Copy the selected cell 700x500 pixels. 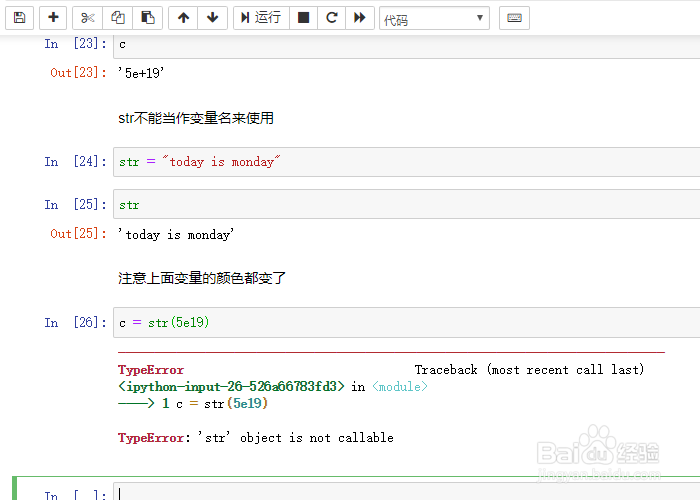click(118, 18)
